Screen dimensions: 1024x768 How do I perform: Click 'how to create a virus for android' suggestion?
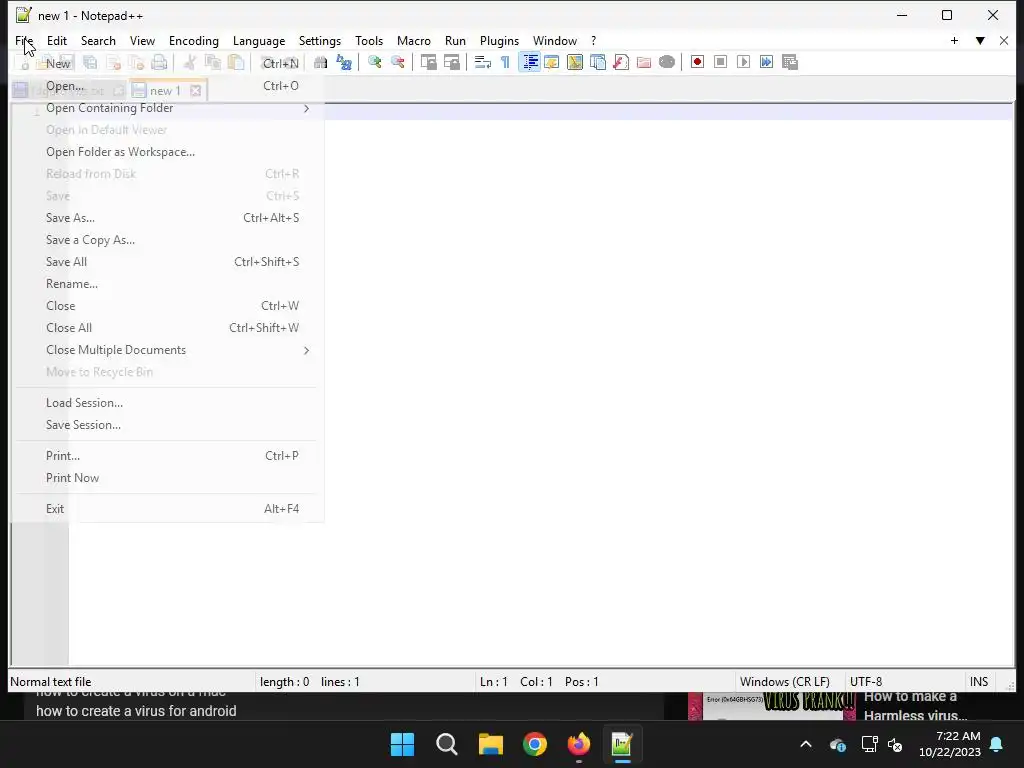pos(136,711)
